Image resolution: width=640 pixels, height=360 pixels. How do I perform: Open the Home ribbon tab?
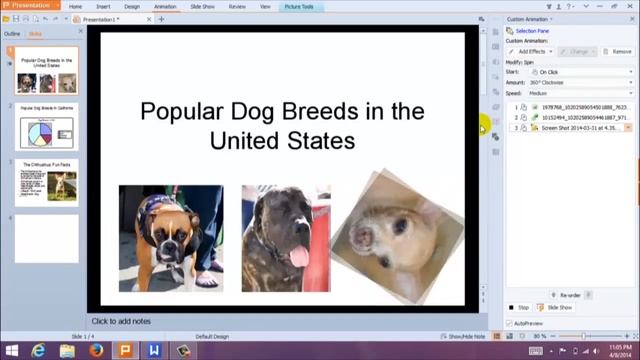tap(75, 7)
